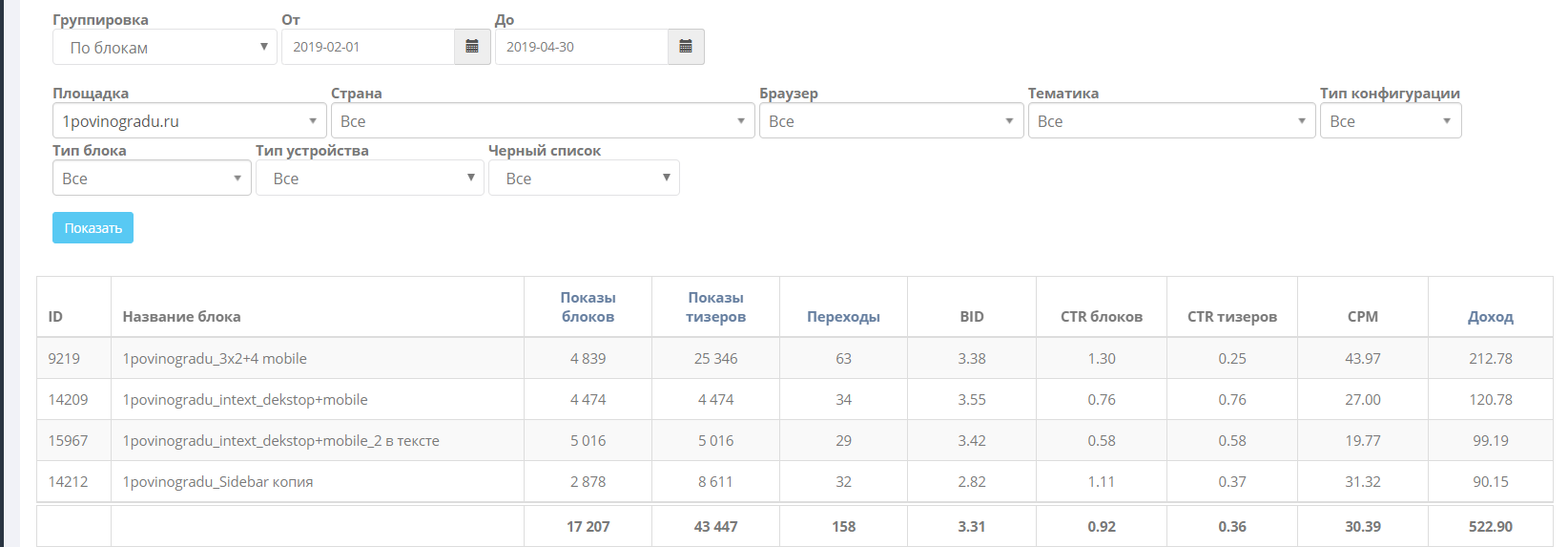
Task: Sort by the Переходы column header
Action: [x=843, y=317]
